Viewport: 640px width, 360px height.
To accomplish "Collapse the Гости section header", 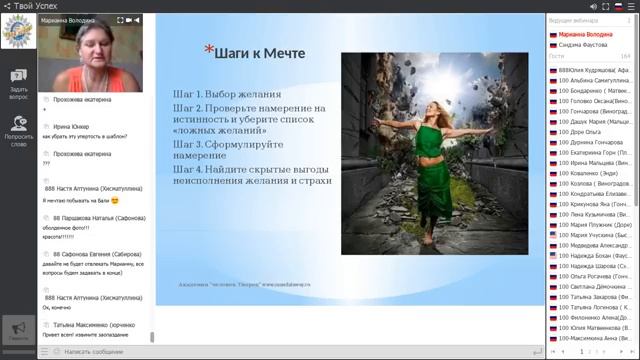I will coord(589,56).
